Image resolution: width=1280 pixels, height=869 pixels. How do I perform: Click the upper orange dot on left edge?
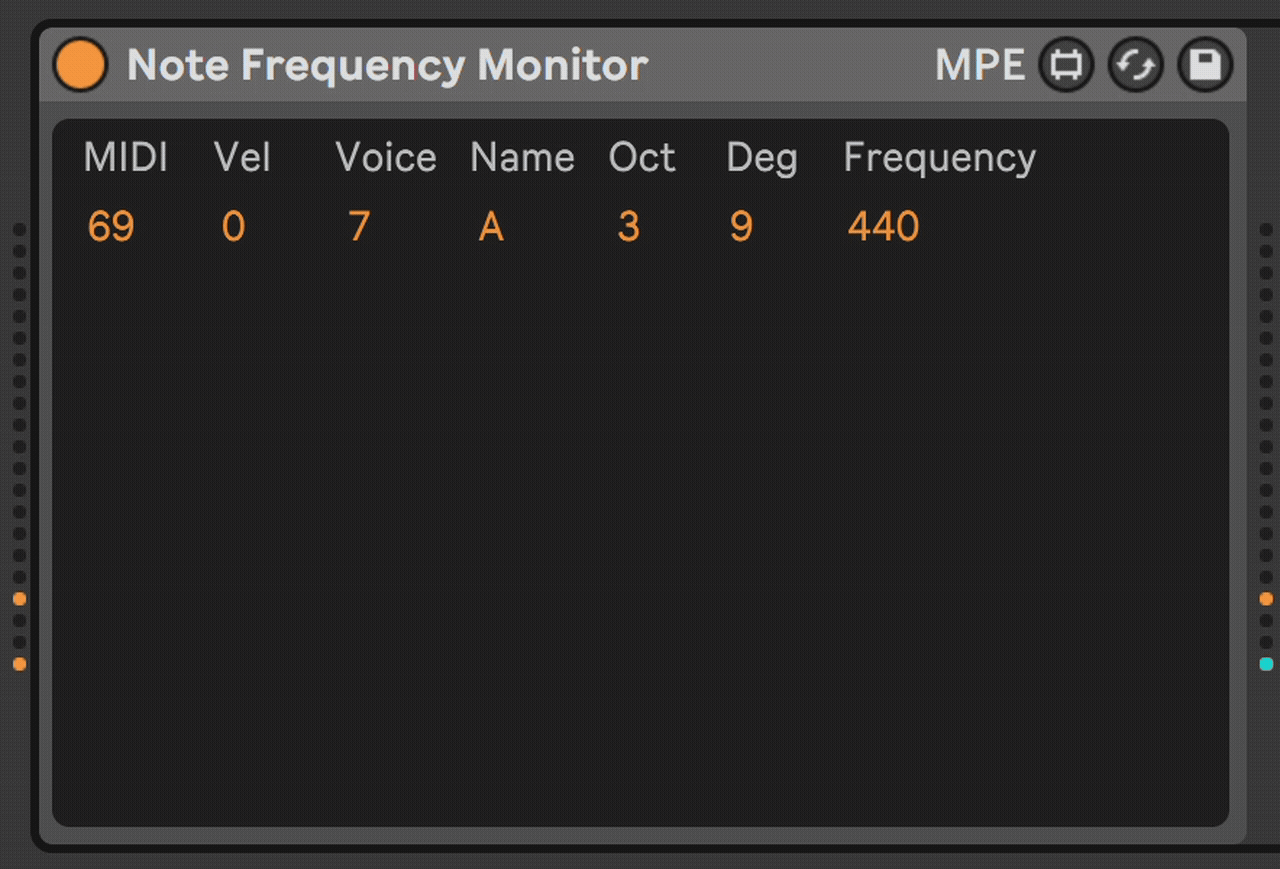[x=19, y=599]
